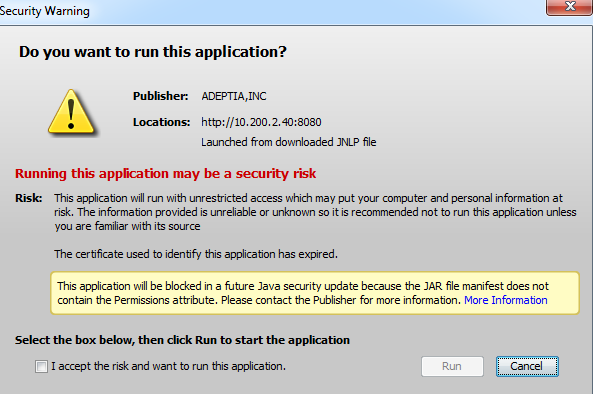Click the 'I accept the risk' label text
The height and width of the screenshot is (394, 593).
[168, 366]
